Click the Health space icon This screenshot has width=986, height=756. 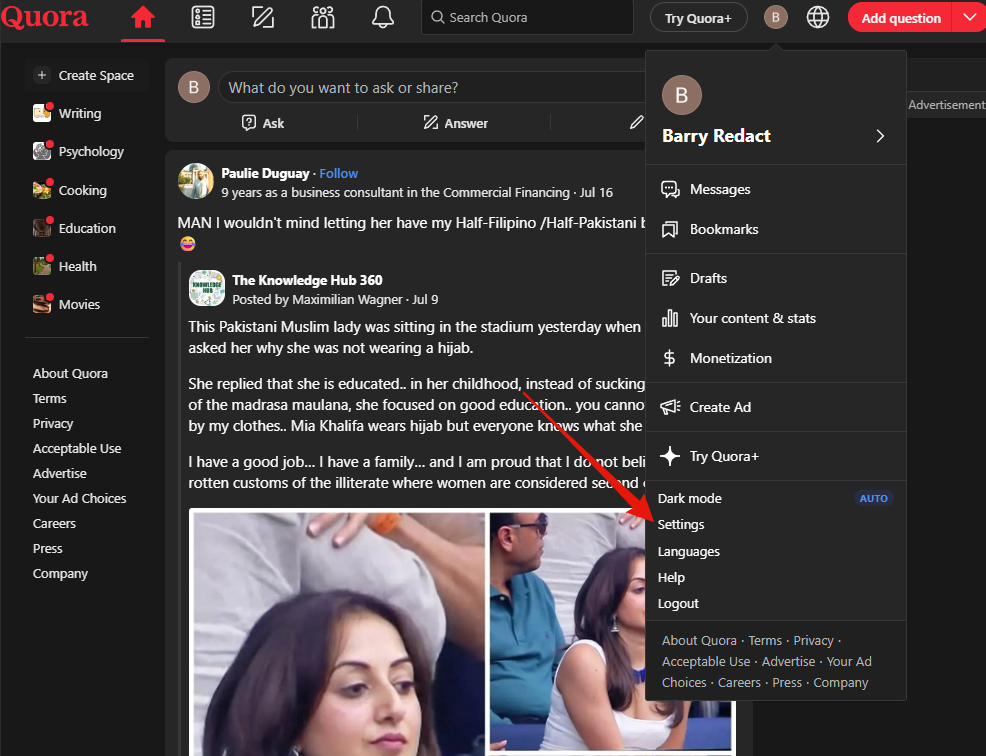click(42, 266)
